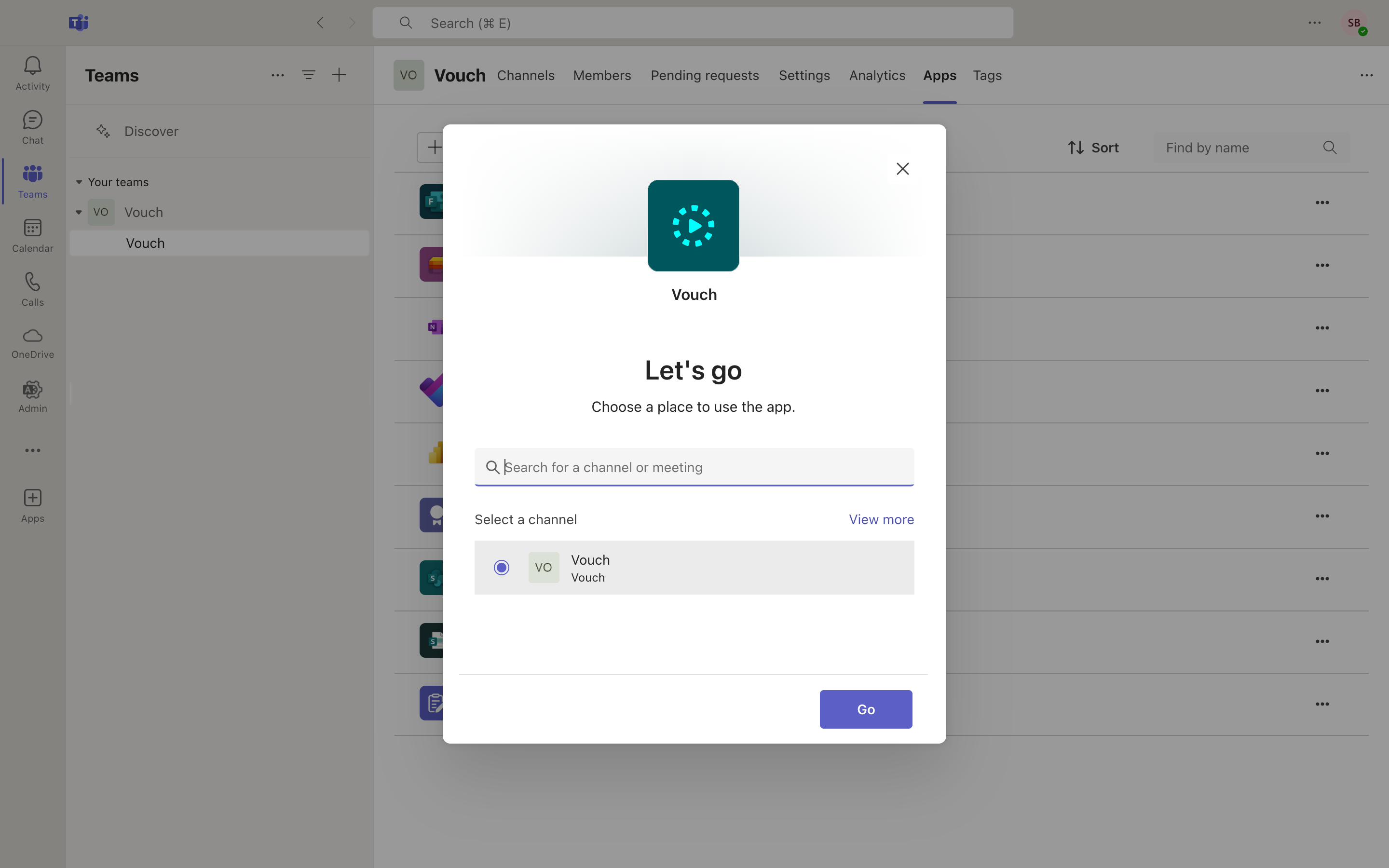Image resolution: width=1389 pixels, height=868 pixels.
Task: Select the Vouch channel radio button
Action: (502, 568)
